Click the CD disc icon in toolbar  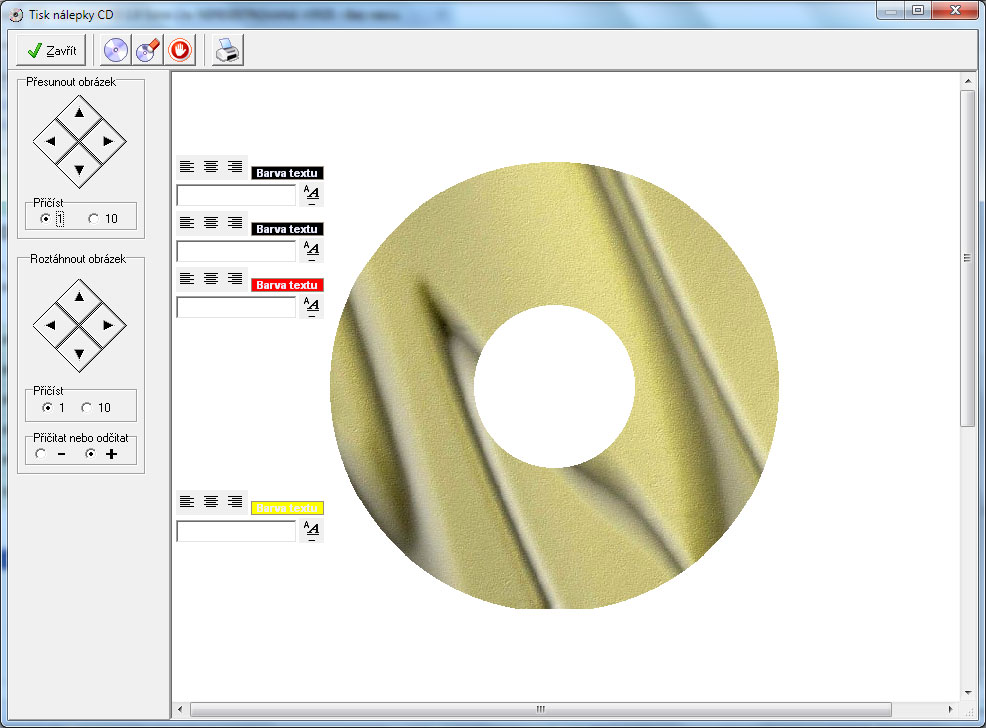coord(116,50)
